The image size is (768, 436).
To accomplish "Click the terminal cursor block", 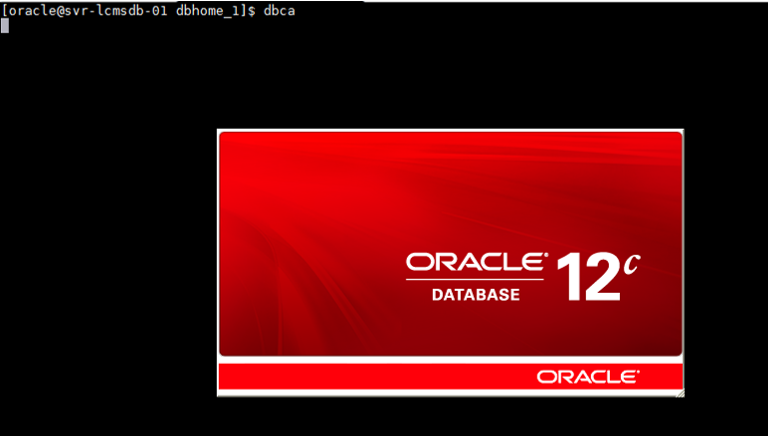I will tap(5, 26).
